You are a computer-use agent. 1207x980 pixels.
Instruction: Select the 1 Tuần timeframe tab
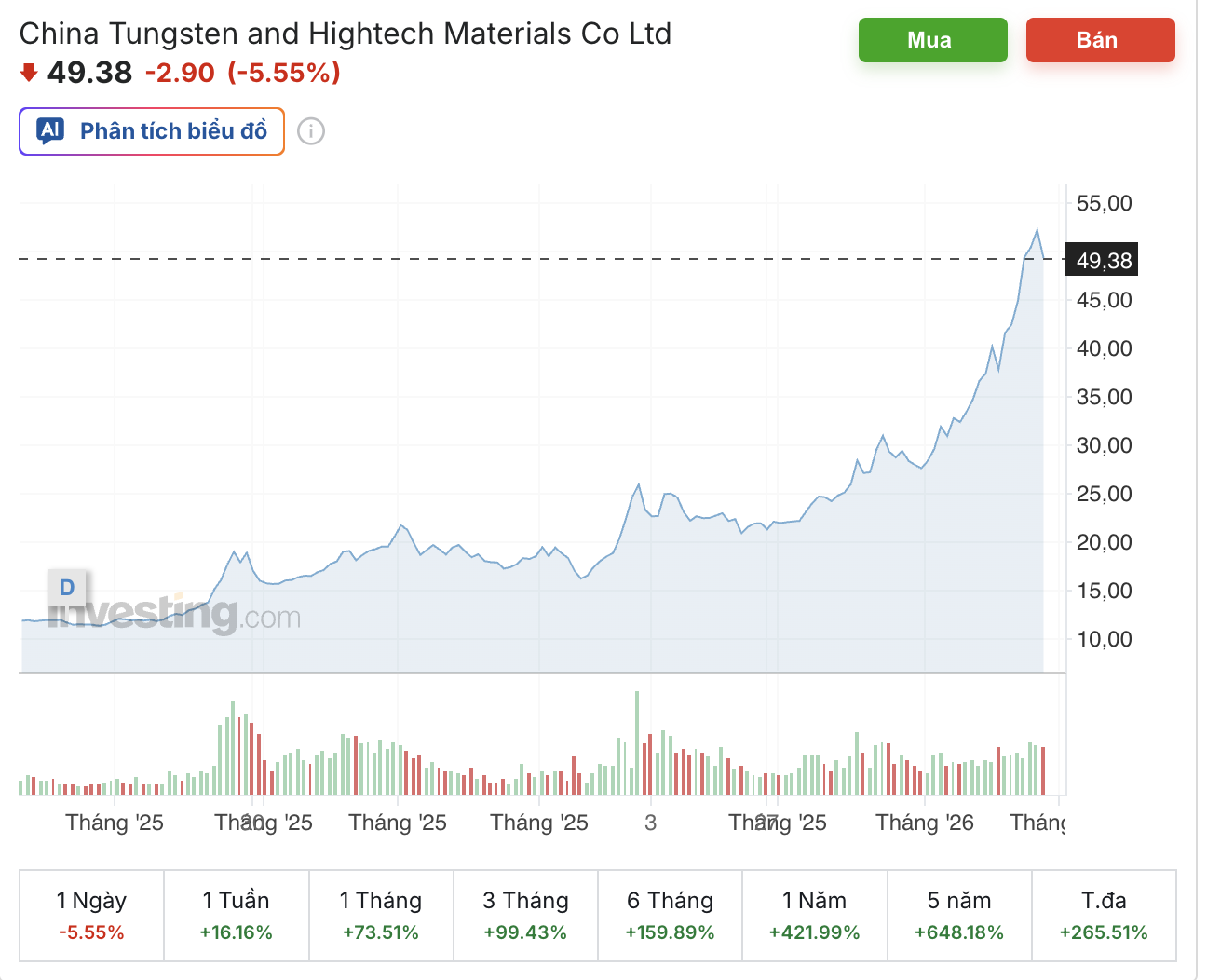[237, 915]
